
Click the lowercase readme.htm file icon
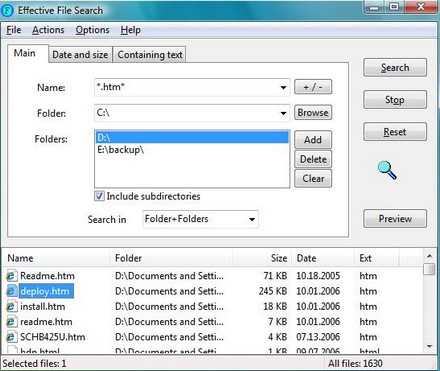point(11,322)
